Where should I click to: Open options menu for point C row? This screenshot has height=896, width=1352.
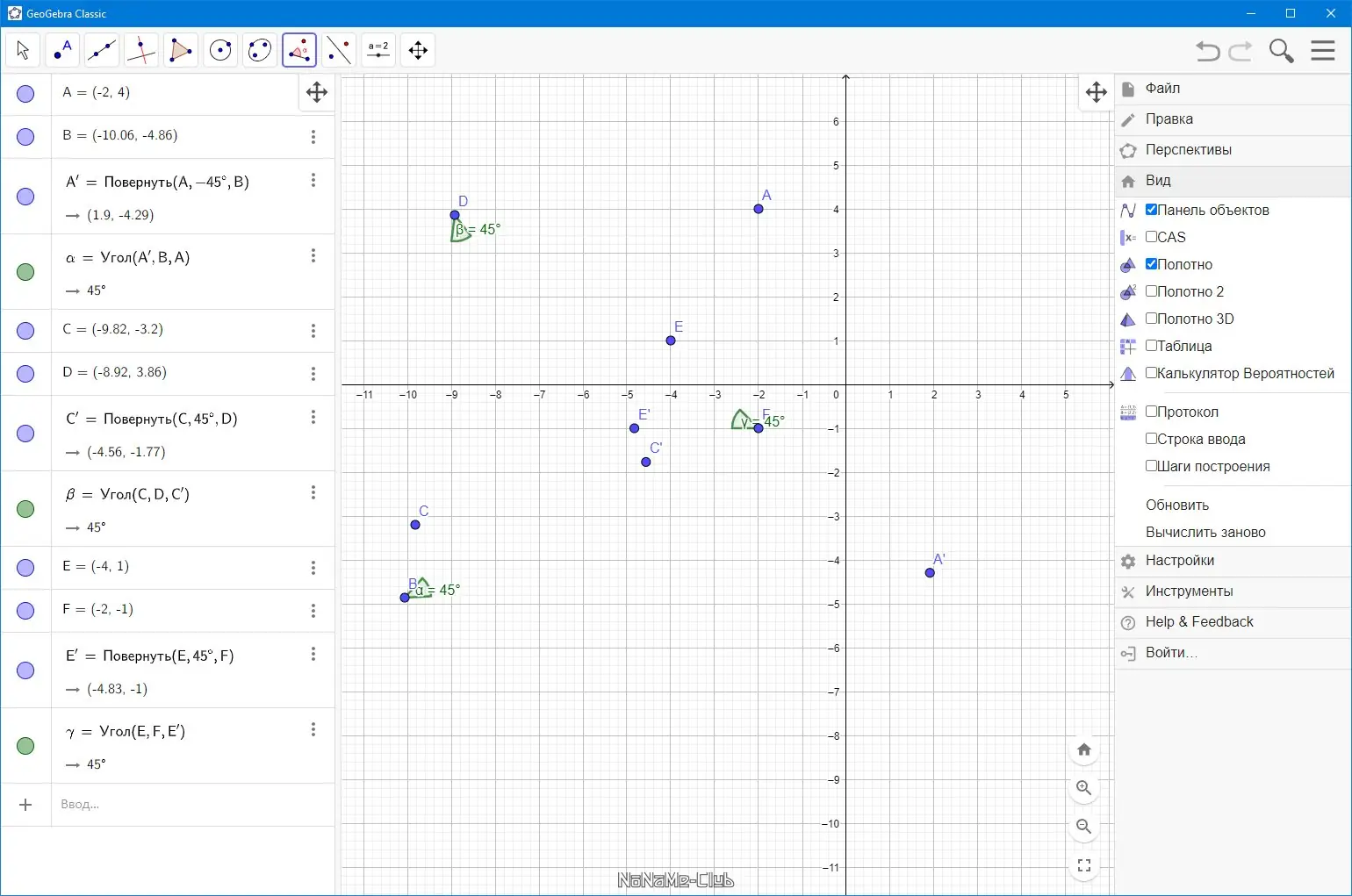[313, 331]
